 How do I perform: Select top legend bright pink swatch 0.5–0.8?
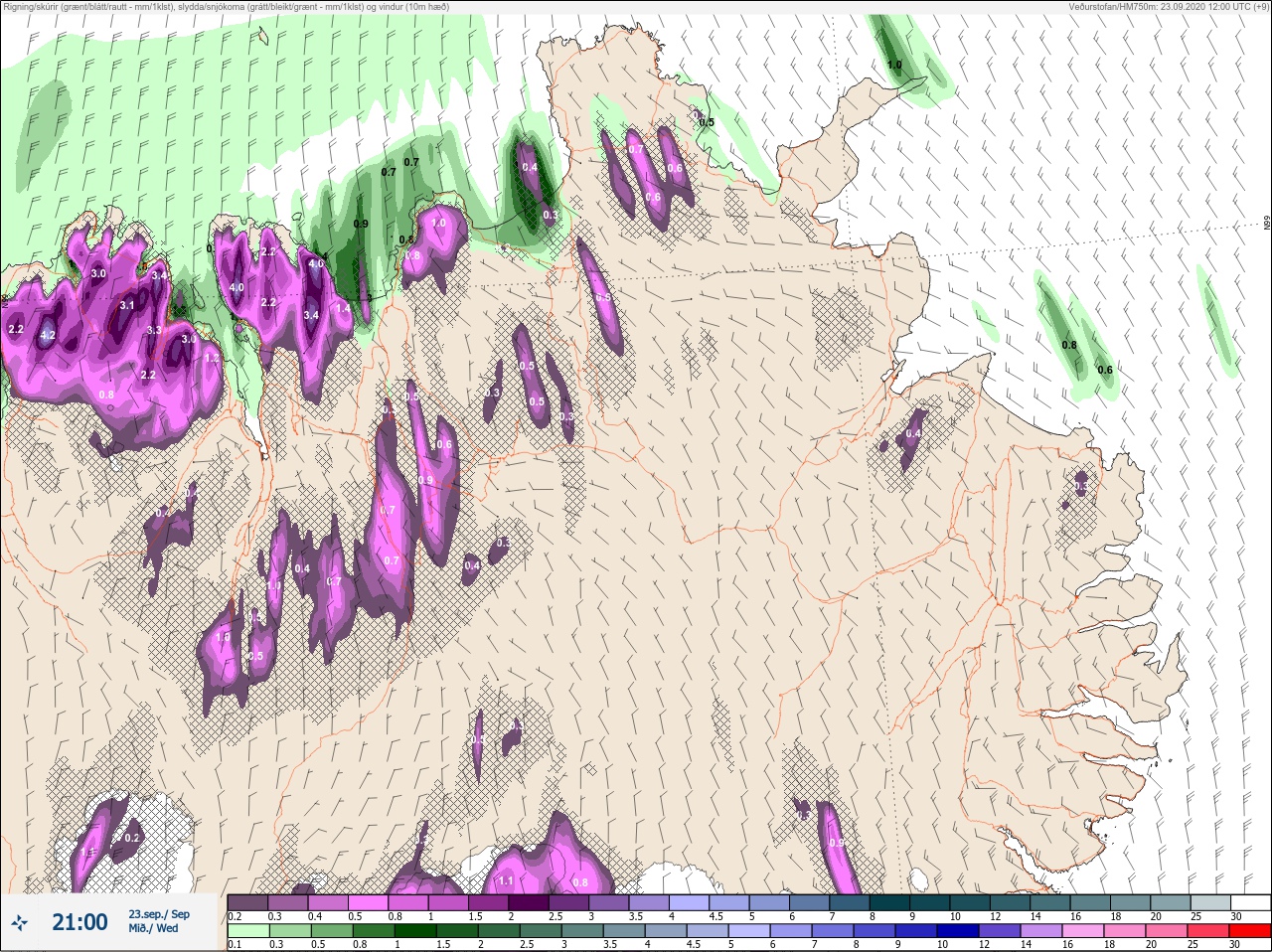tap(369, 902)
